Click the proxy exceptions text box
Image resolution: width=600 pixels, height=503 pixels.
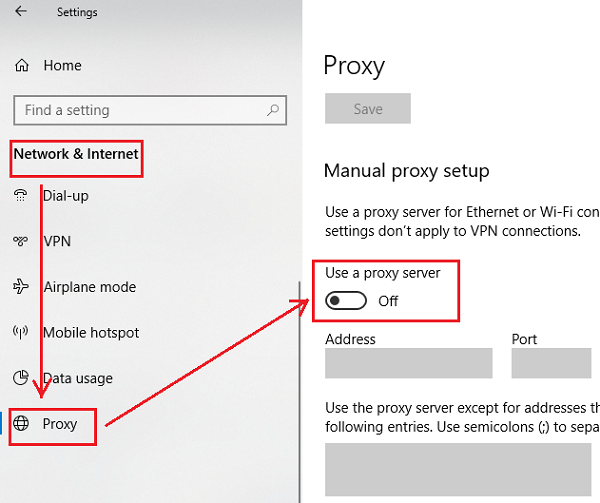pyautogui.click(x=462, y=470)
